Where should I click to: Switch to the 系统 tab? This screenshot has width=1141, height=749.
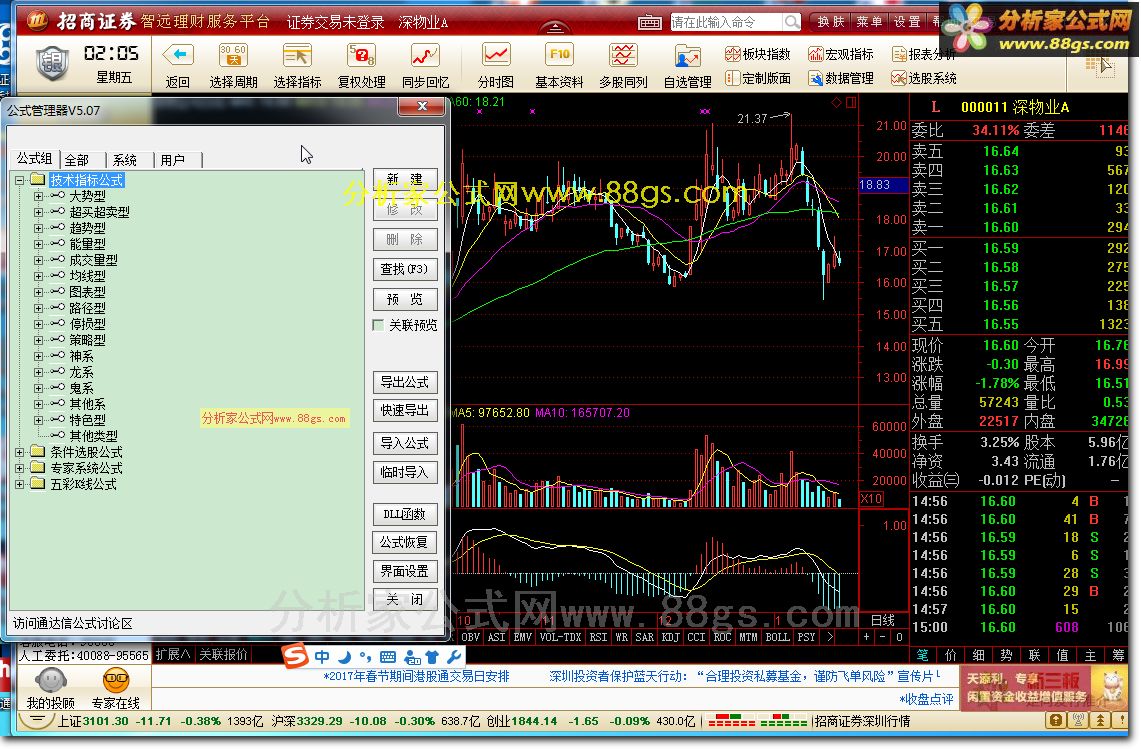125,160
